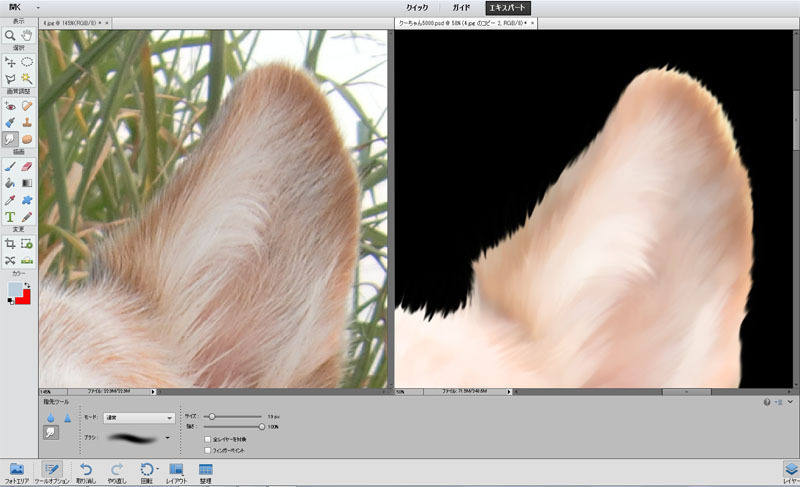Open help for the tool options

coord(767,402)
